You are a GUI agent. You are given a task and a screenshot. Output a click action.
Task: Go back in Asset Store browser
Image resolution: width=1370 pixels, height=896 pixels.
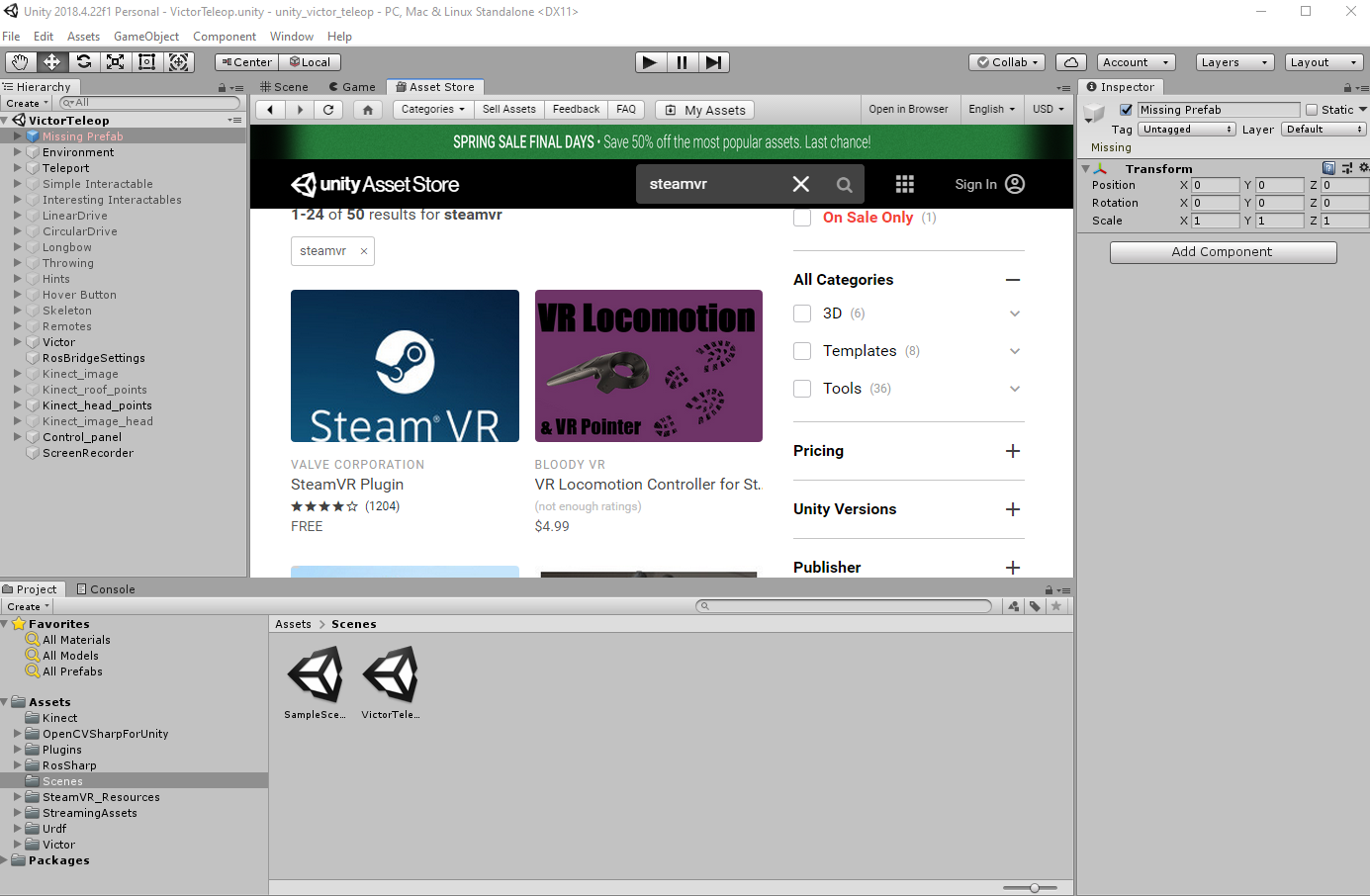click(270, 110)
